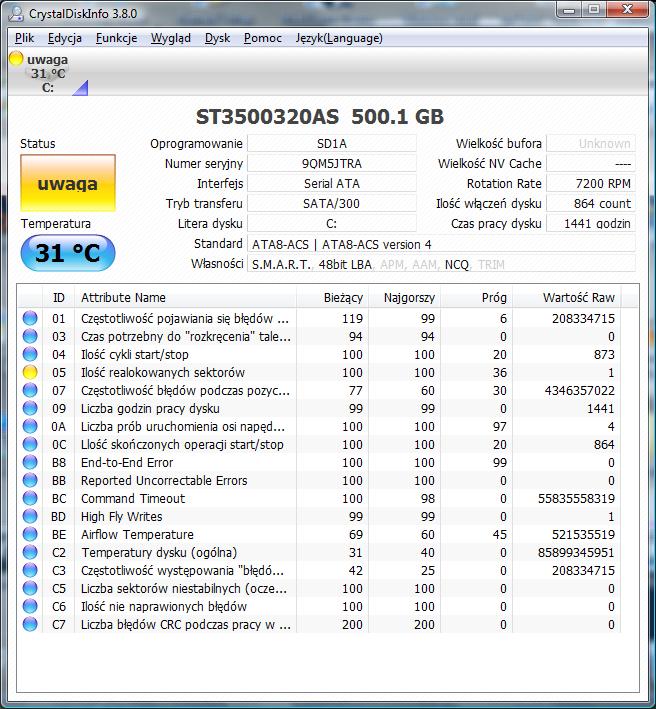656x709 pixels.
Task: Select the Airflow Temperature row
Action: (320, 534)
